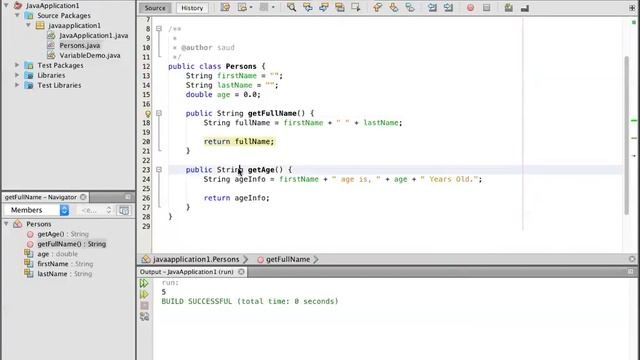640x360 pixels.
Task: Stop Macro Recording square icon
Action: pos(487,8)
